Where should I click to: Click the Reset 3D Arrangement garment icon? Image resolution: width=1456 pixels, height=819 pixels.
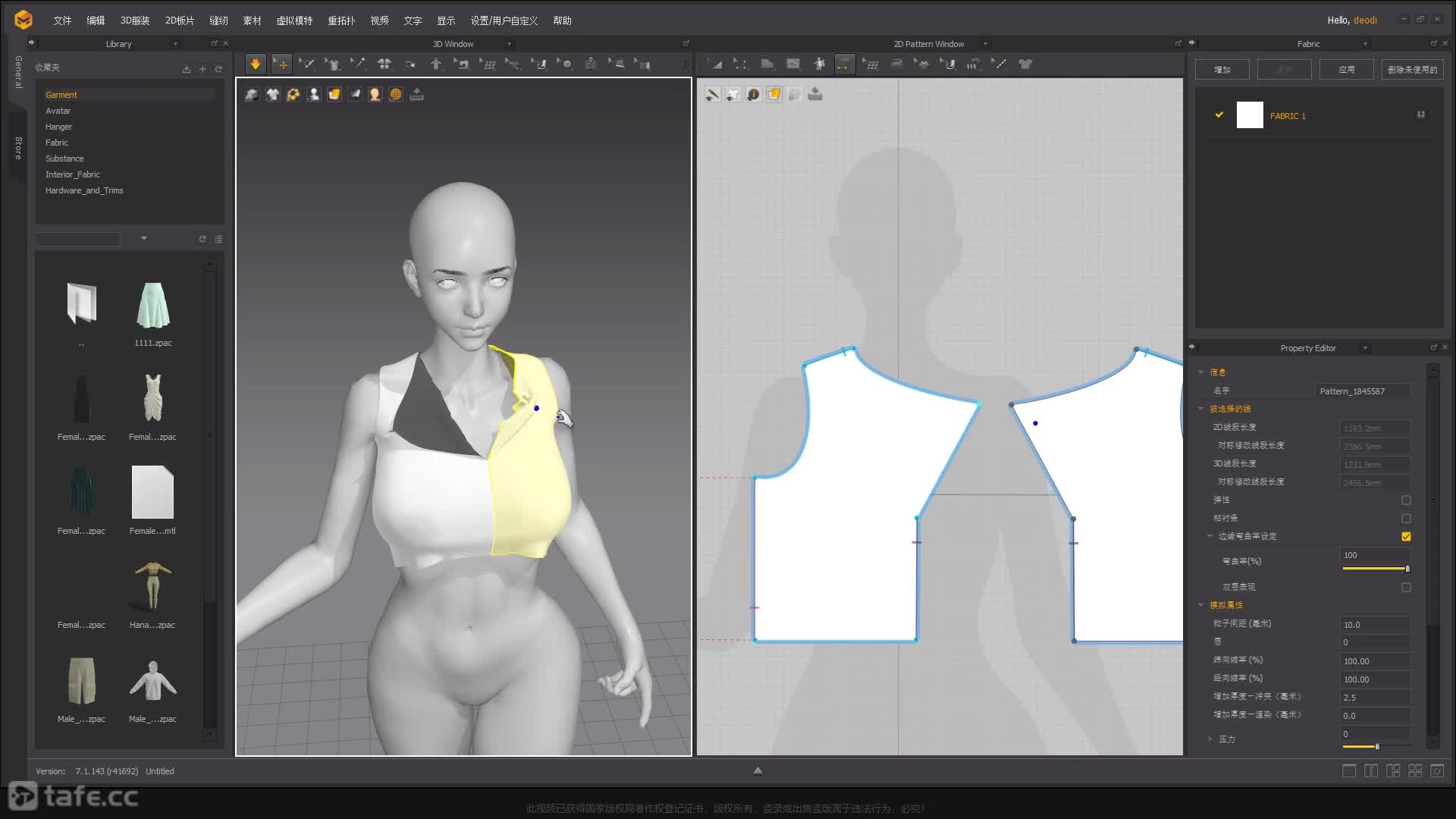click(x=384, y=64)
